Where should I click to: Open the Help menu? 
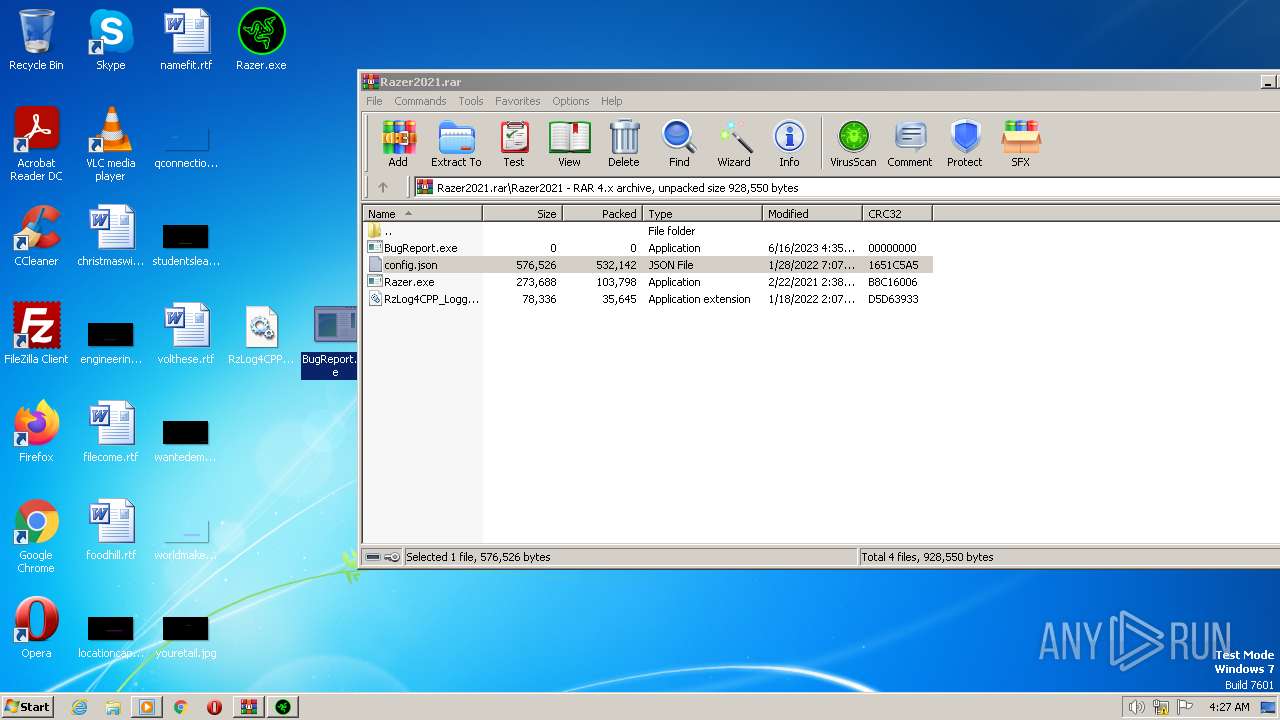(x=611, y=101)
